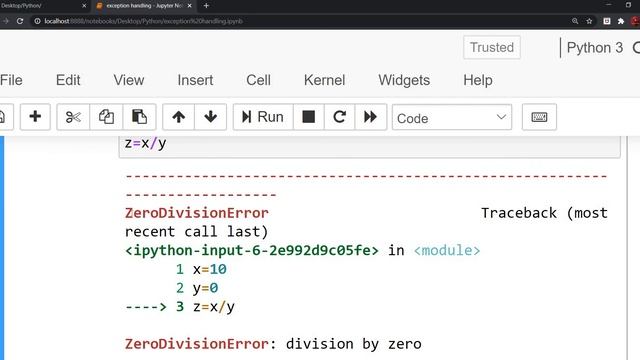Click 'ZeroDivisionError: division by zero' message

273,344
